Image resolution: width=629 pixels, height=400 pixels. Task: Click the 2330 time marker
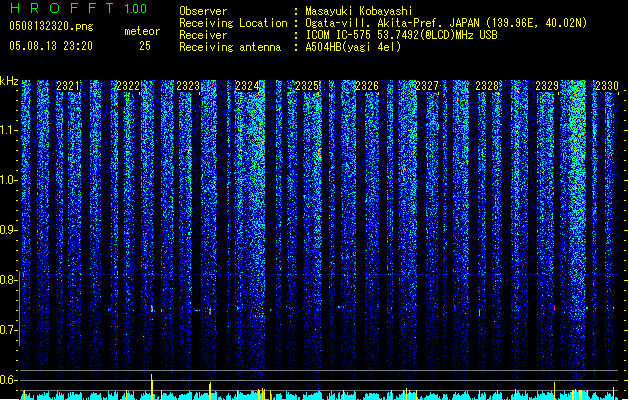[x=607, y=86]
